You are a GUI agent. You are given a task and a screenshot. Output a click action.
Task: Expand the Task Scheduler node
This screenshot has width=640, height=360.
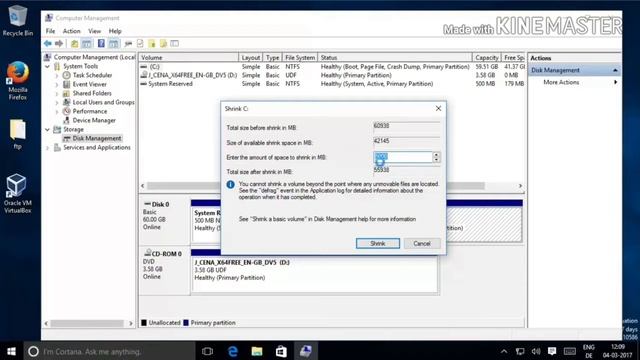(x=57, y=75)
